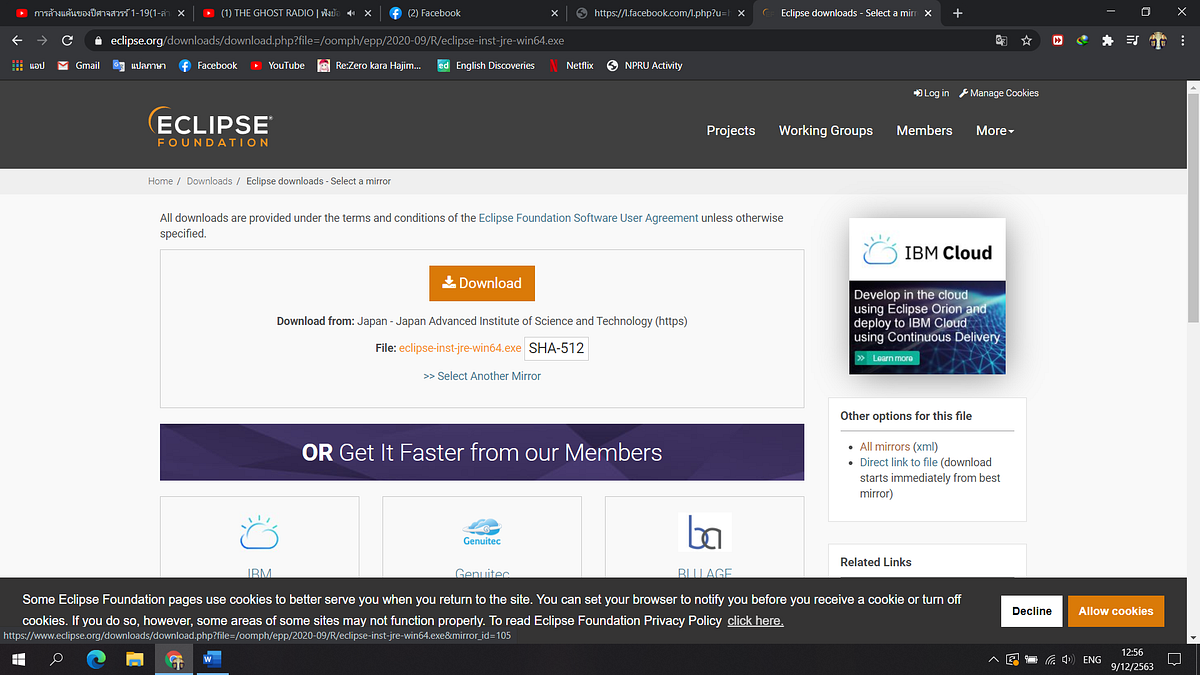Click the back navigation arrow
1200x675 pixels.
click(16, 41)
